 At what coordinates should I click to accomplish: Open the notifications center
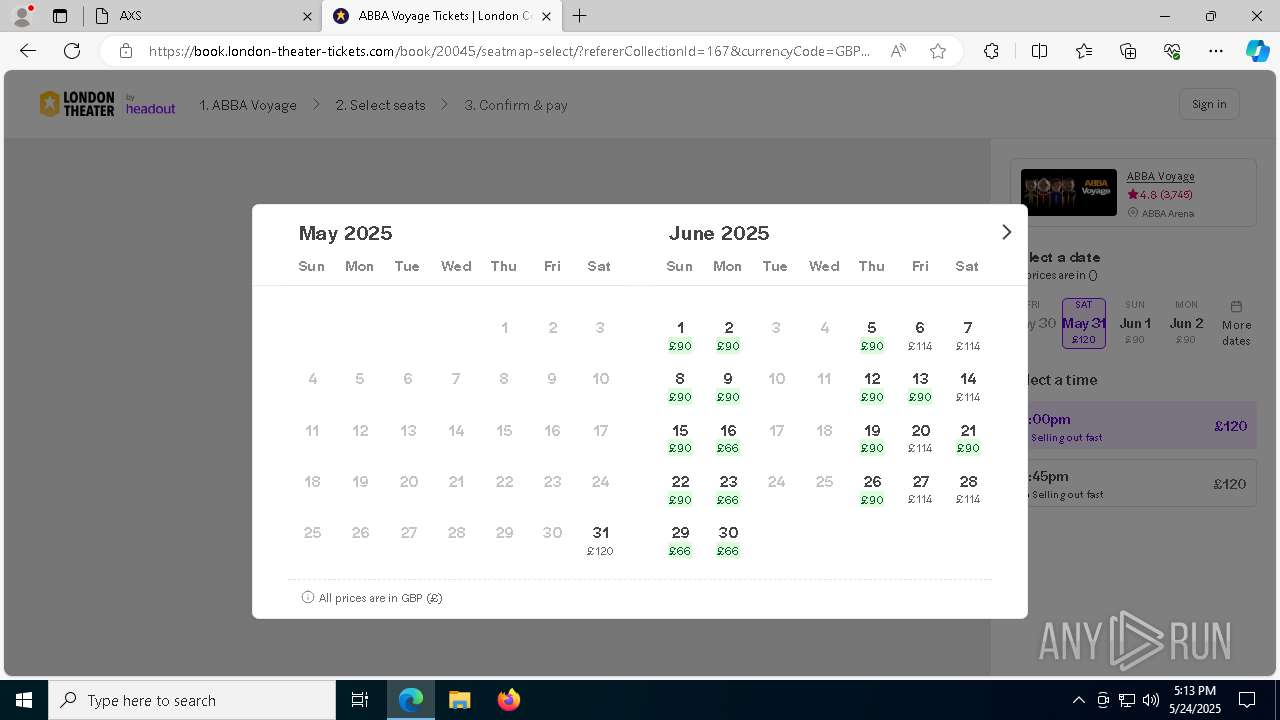click(1247, 700)
